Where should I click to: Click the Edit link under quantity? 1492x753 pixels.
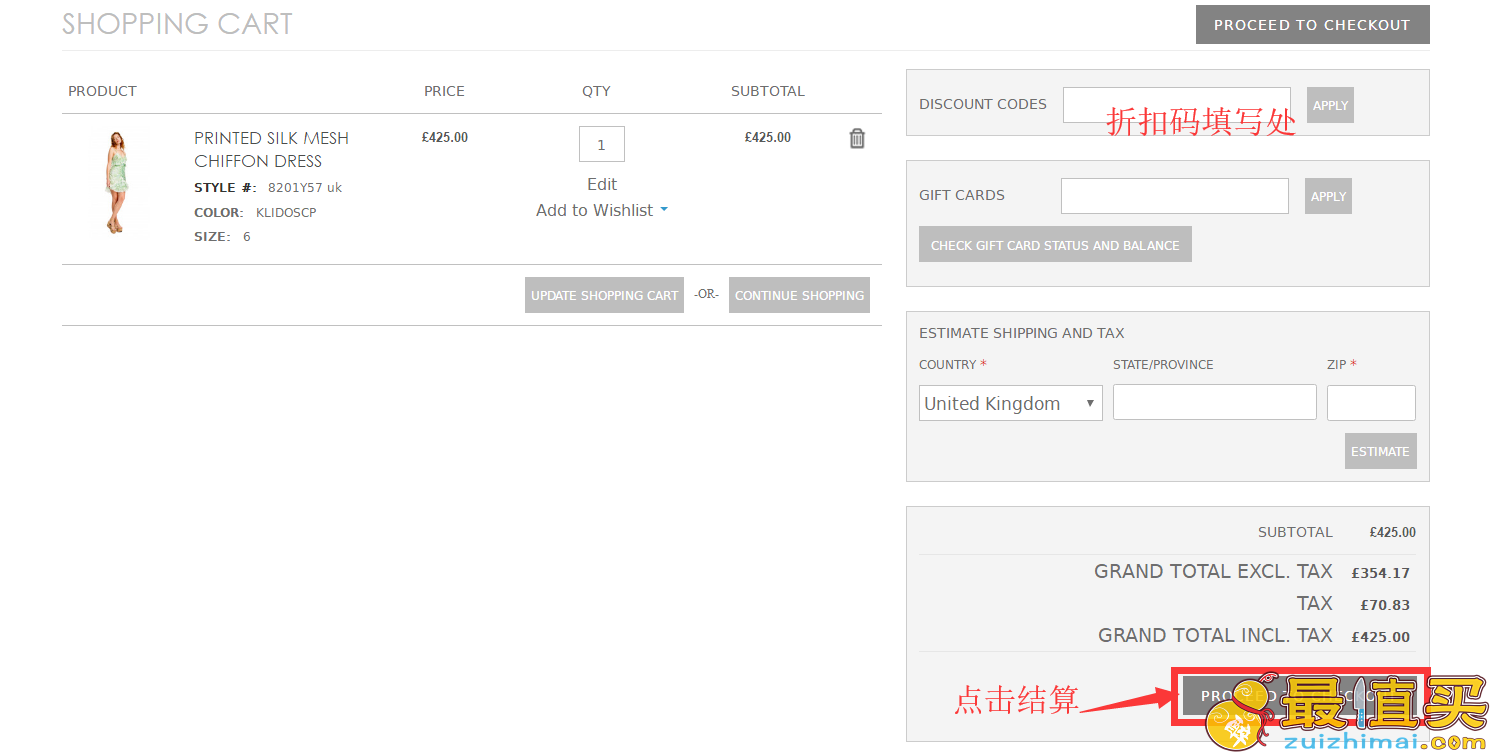coord(602,184)
